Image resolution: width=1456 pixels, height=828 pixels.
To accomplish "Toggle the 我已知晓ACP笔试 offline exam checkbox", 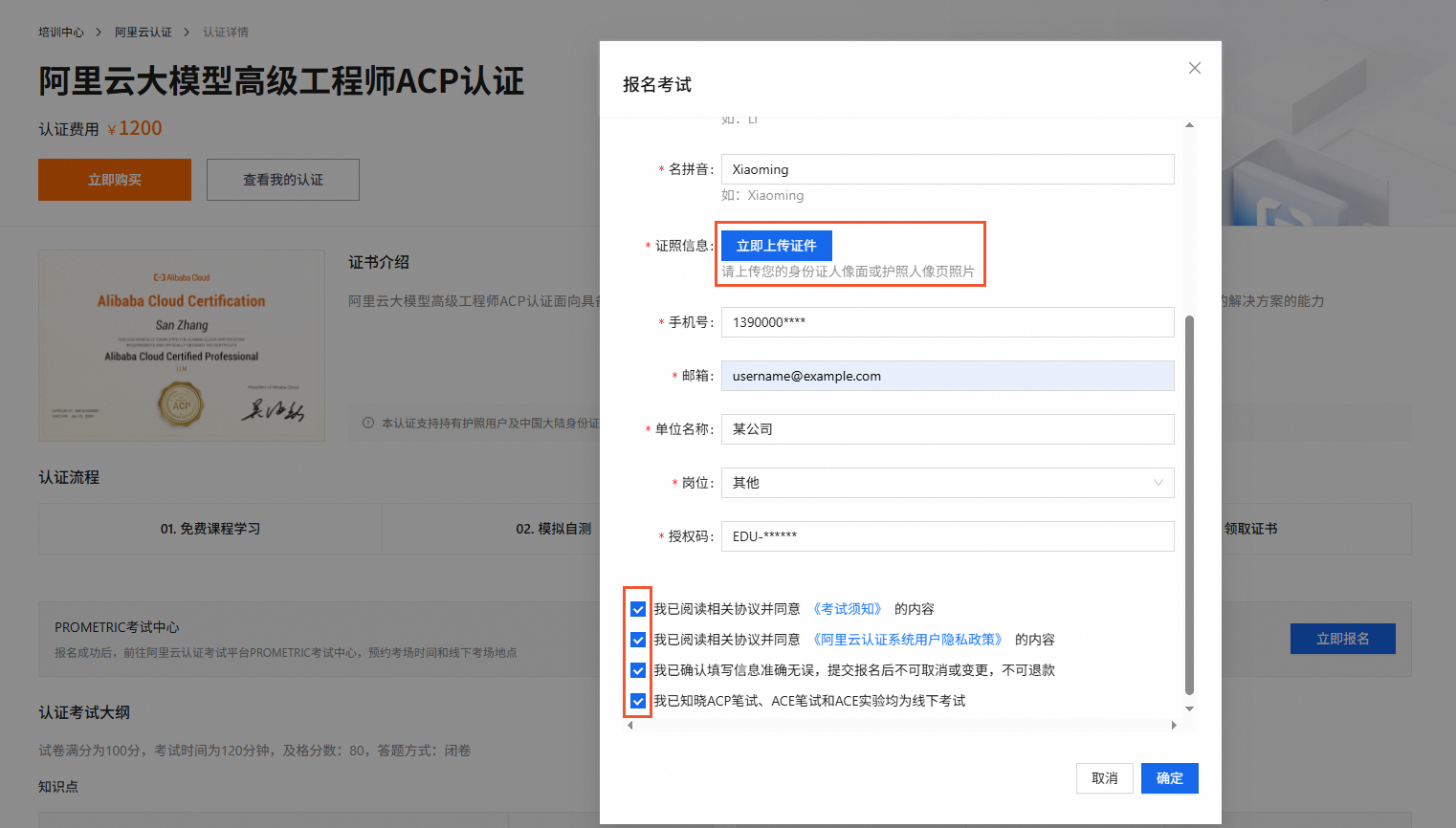I will [638, 701].
